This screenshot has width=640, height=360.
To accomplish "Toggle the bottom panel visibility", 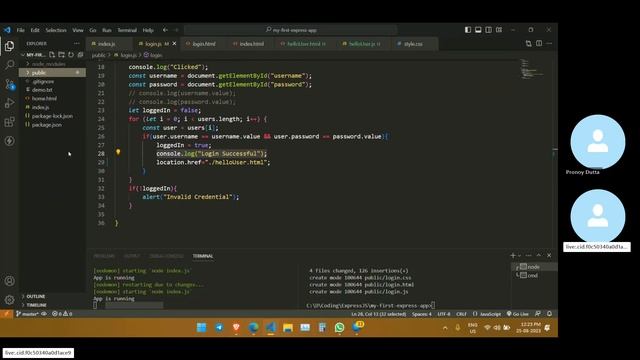I will point(478,30).
